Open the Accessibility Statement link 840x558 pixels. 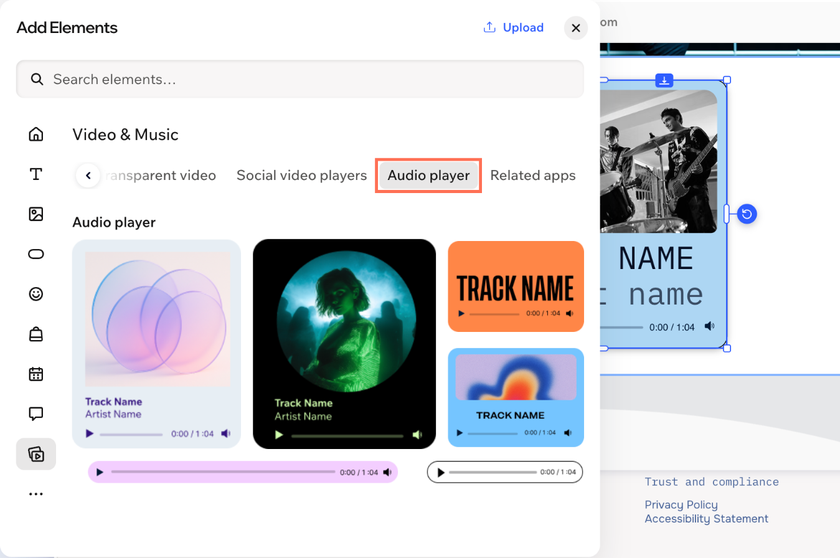(x=707, y=518)
